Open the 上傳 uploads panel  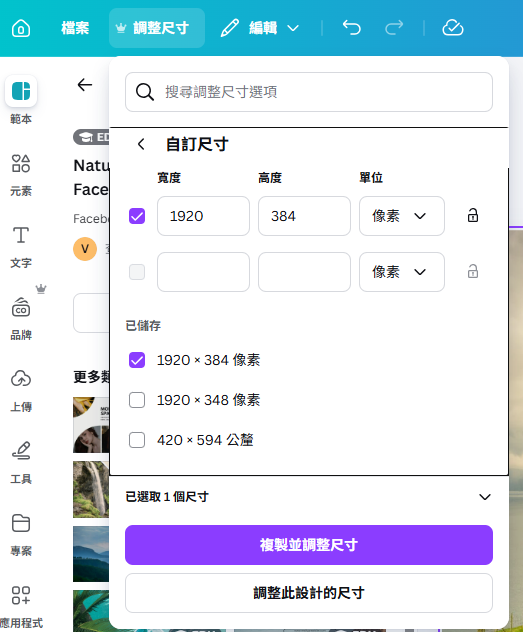(x=21, y=391)
